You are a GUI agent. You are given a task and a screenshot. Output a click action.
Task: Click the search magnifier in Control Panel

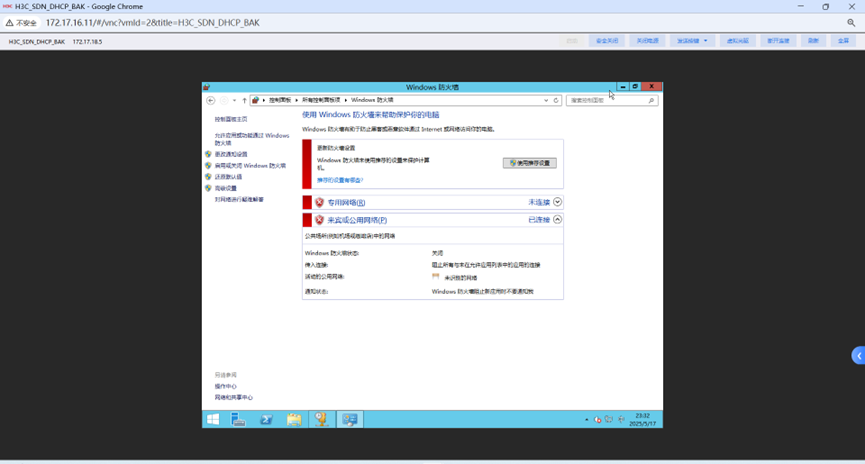click(651, 100)
